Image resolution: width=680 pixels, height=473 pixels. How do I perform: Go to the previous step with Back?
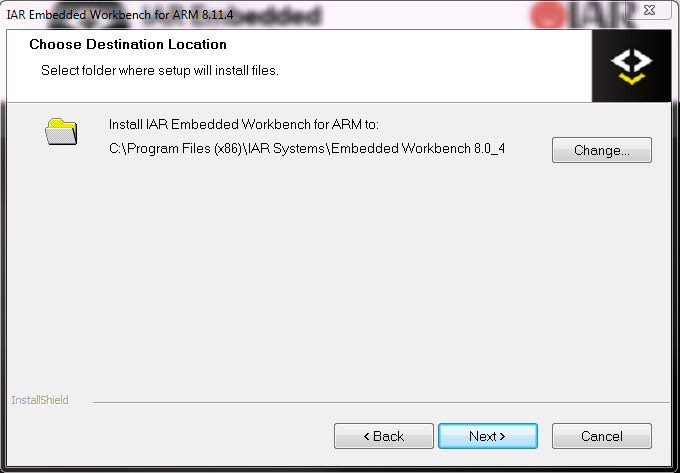[383, 436]
